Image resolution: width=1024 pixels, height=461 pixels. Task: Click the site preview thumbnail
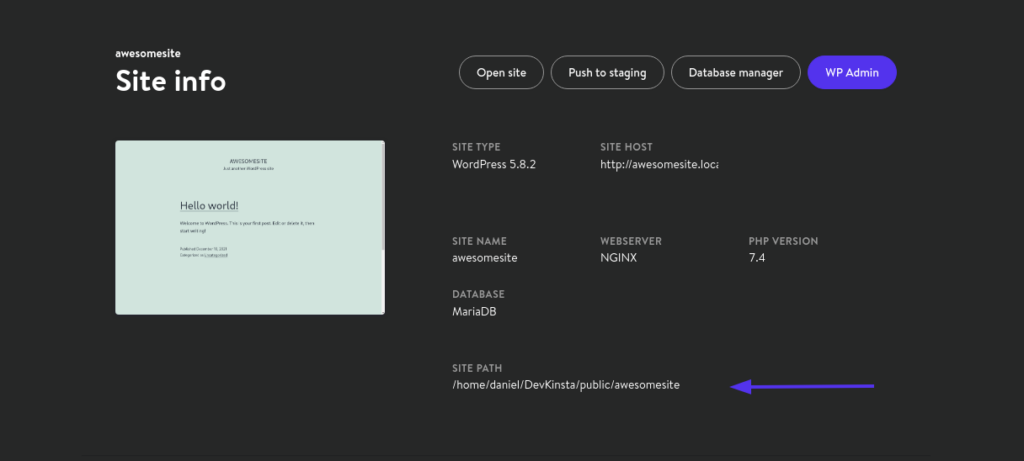[x=250, y=227]
